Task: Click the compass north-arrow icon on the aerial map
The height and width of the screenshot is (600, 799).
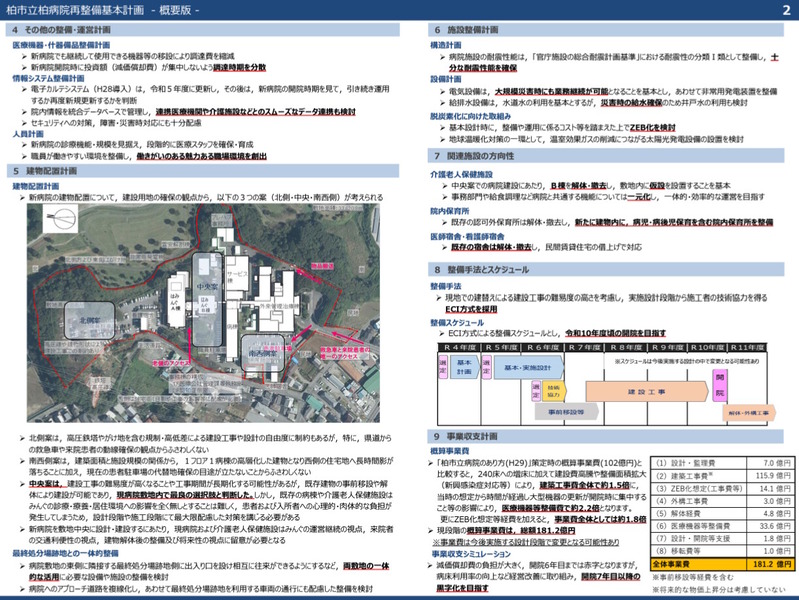Action: click(x=60, y=219)
